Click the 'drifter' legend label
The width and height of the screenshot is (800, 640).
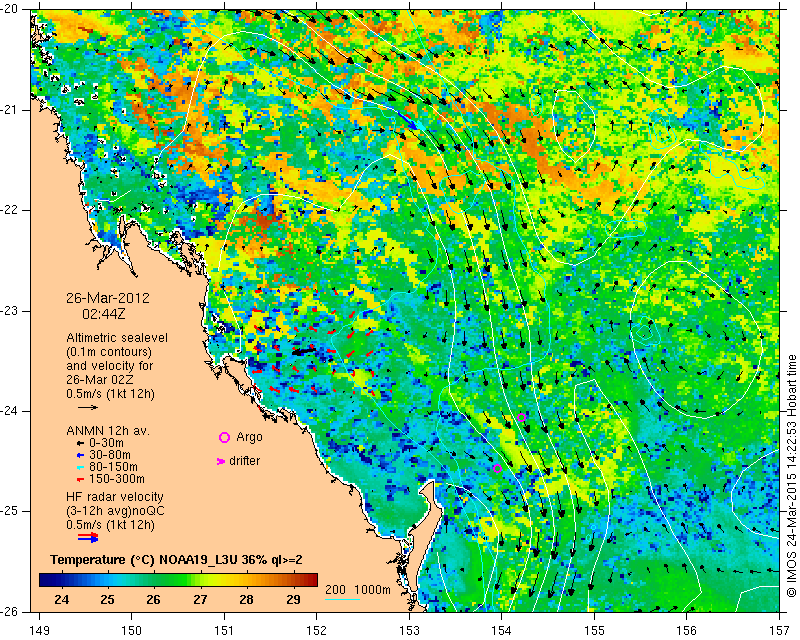click(x=244, y=461)
